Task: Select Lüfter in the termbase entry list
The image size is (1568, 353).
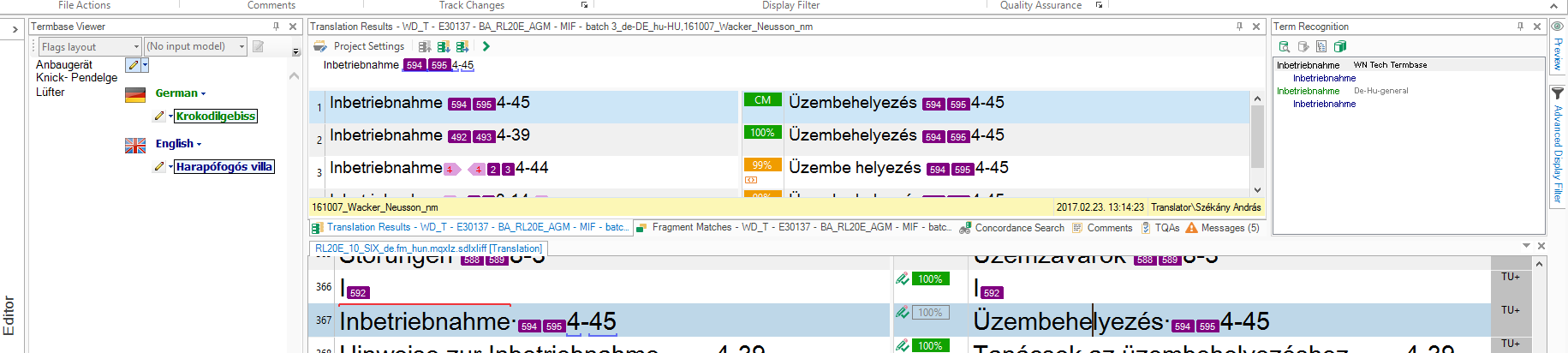Action: [51, 92]
